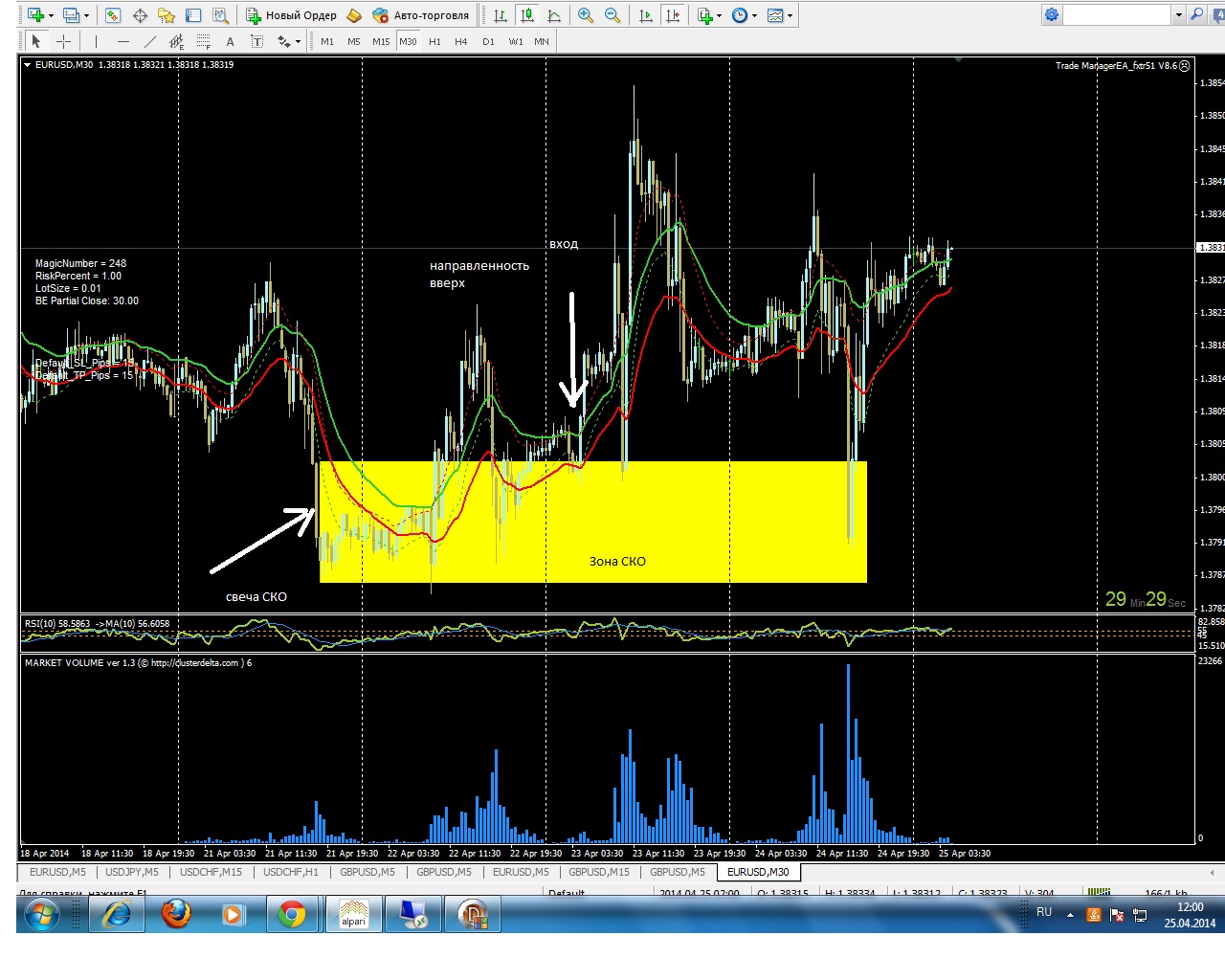1225x980 pixels.
Task: Zoom out on the chart
Action: click(612, 15)
